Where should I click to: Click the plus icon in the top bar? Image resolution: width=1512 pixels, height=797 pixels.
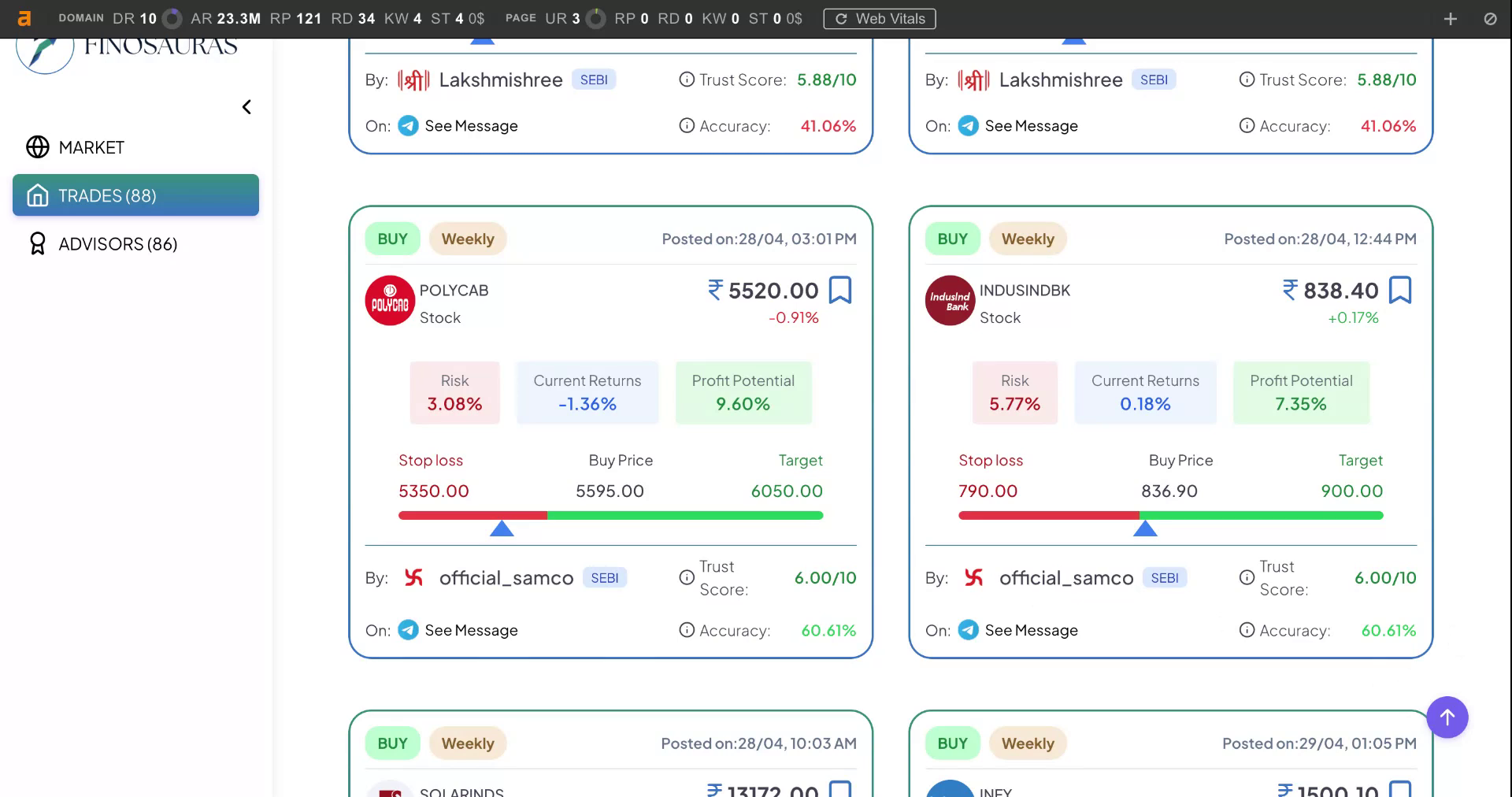pos(1451,19)
